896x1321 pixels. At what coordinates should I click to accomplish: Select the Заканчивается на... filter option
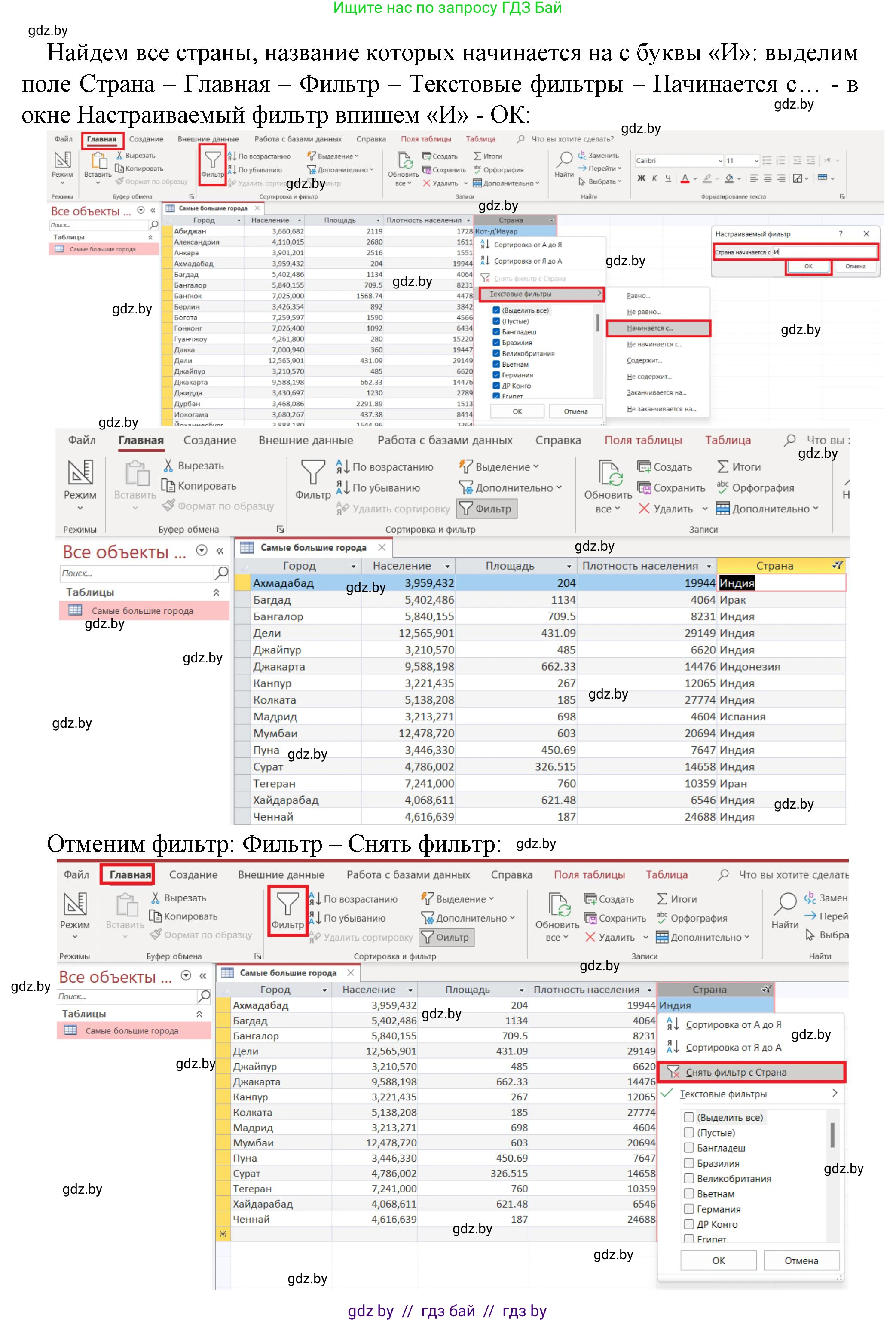[656, 393]
